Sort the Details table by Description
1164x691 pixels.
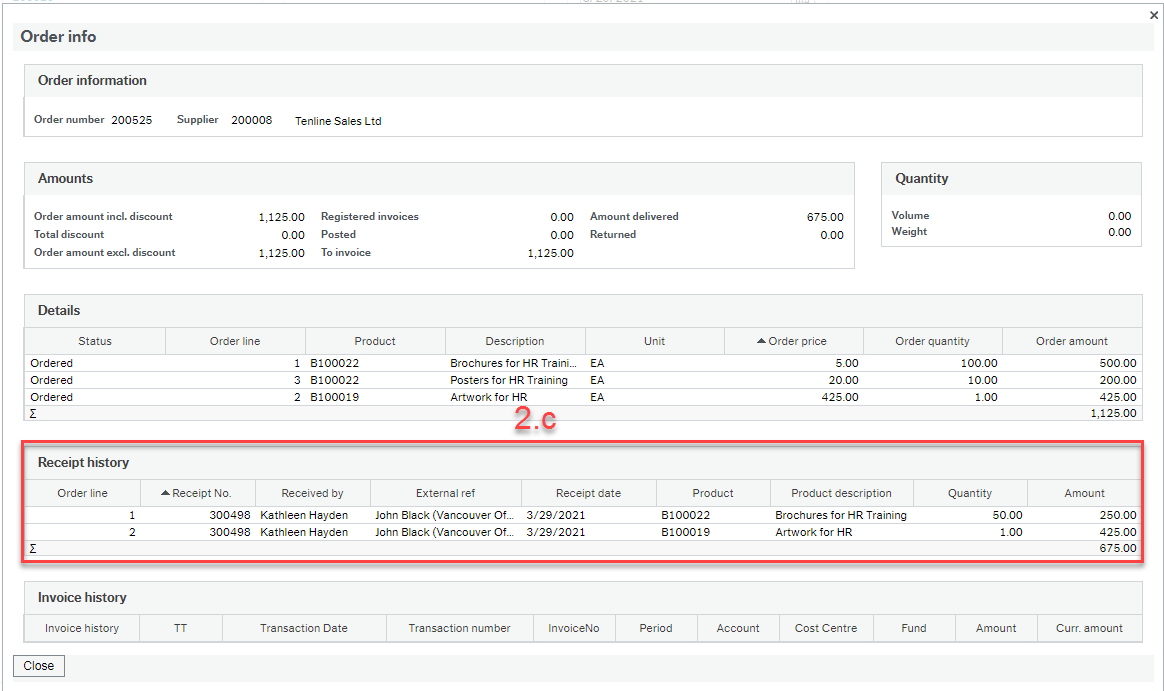pyautogui.click(x=514, y=340)
